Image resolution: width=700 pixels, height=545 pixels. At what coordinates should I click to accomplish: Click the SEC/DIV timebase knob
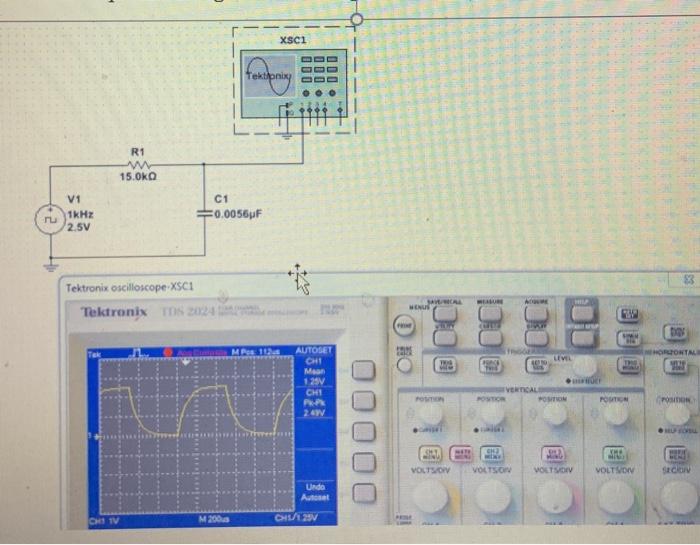[x=677, y=496]
